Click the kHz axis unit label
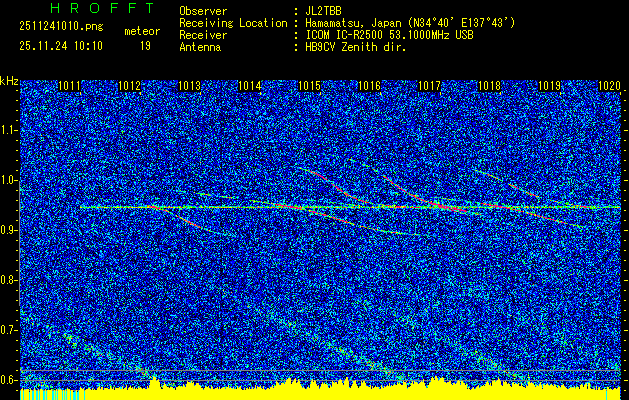The width and height of the screenshot is (629, 400). pyautogui.click(x=9, y=80)
